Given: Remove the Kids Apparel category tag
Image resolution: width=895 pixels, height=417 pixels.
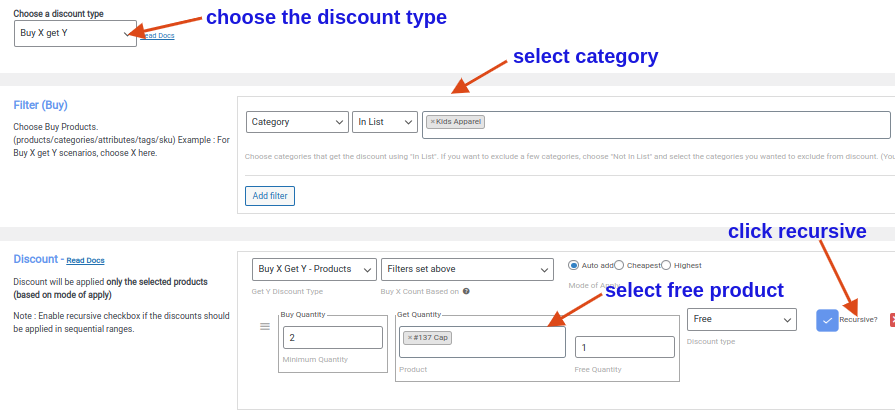Looking at the screenshot, I should coord(432,122).
